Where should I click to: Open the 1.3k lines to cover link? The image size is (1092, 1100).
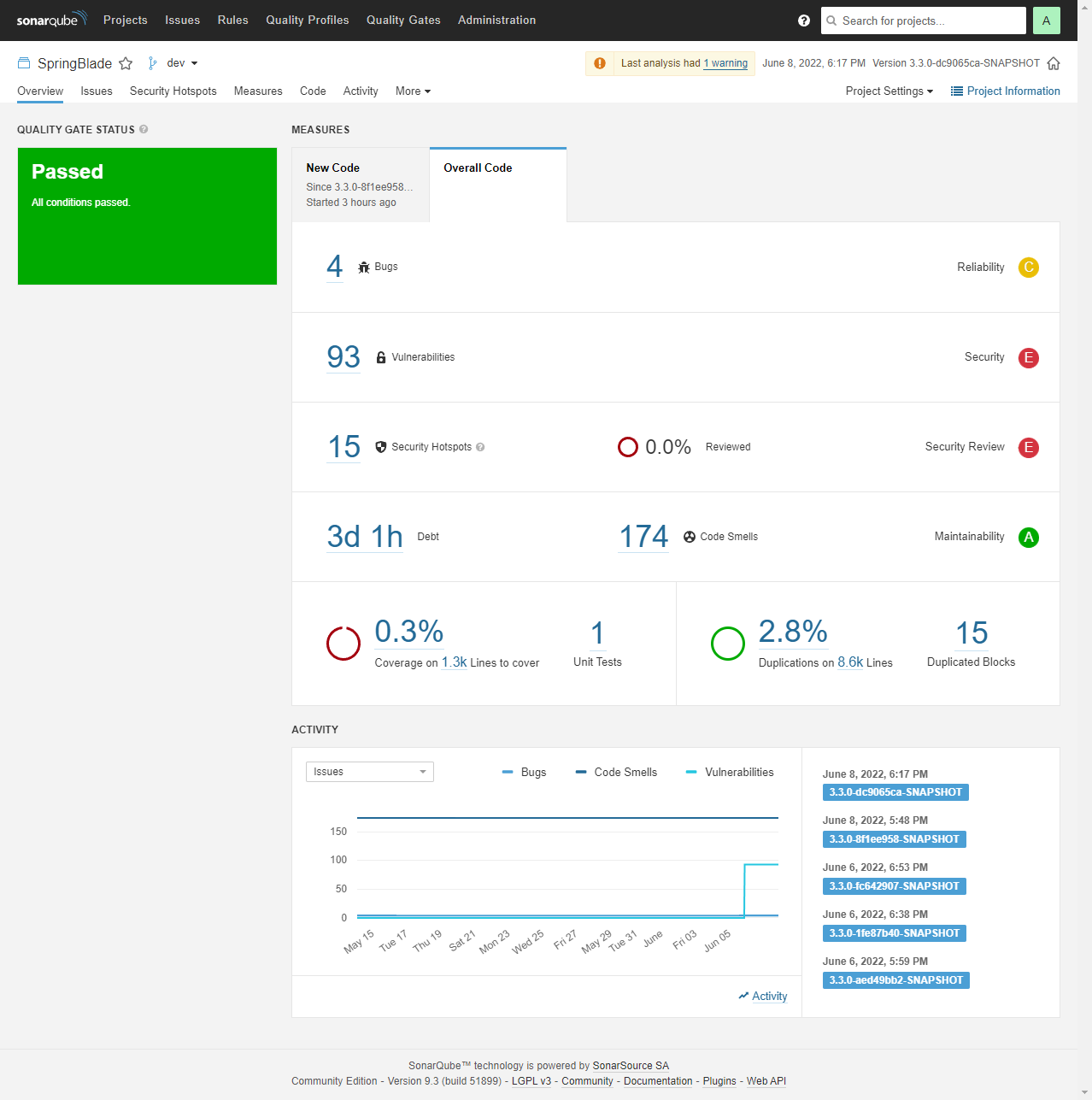[x=455, y=662]
